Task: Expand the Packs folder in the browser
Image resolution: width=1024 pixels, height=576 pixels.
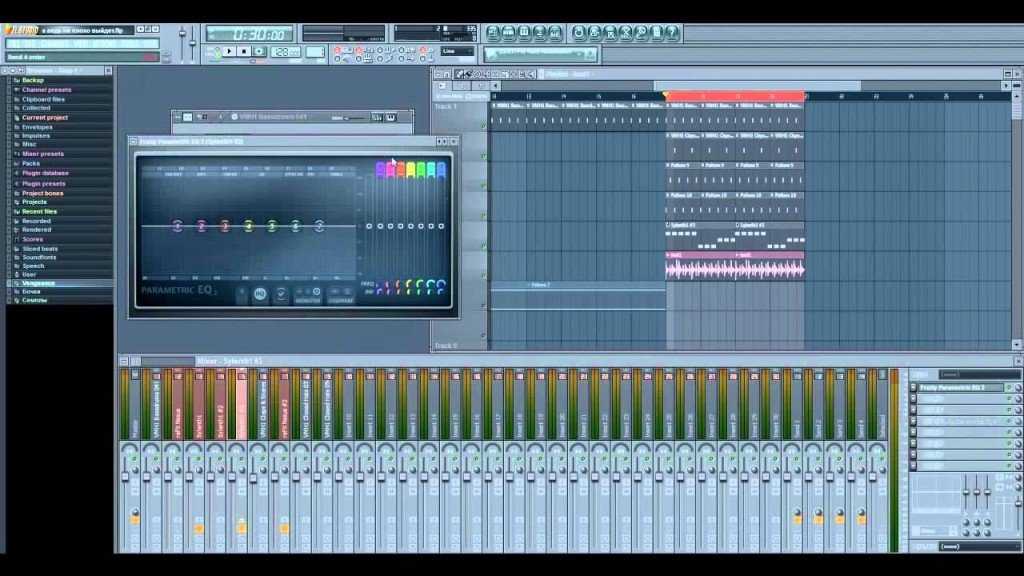Action: tap(31, 163)
